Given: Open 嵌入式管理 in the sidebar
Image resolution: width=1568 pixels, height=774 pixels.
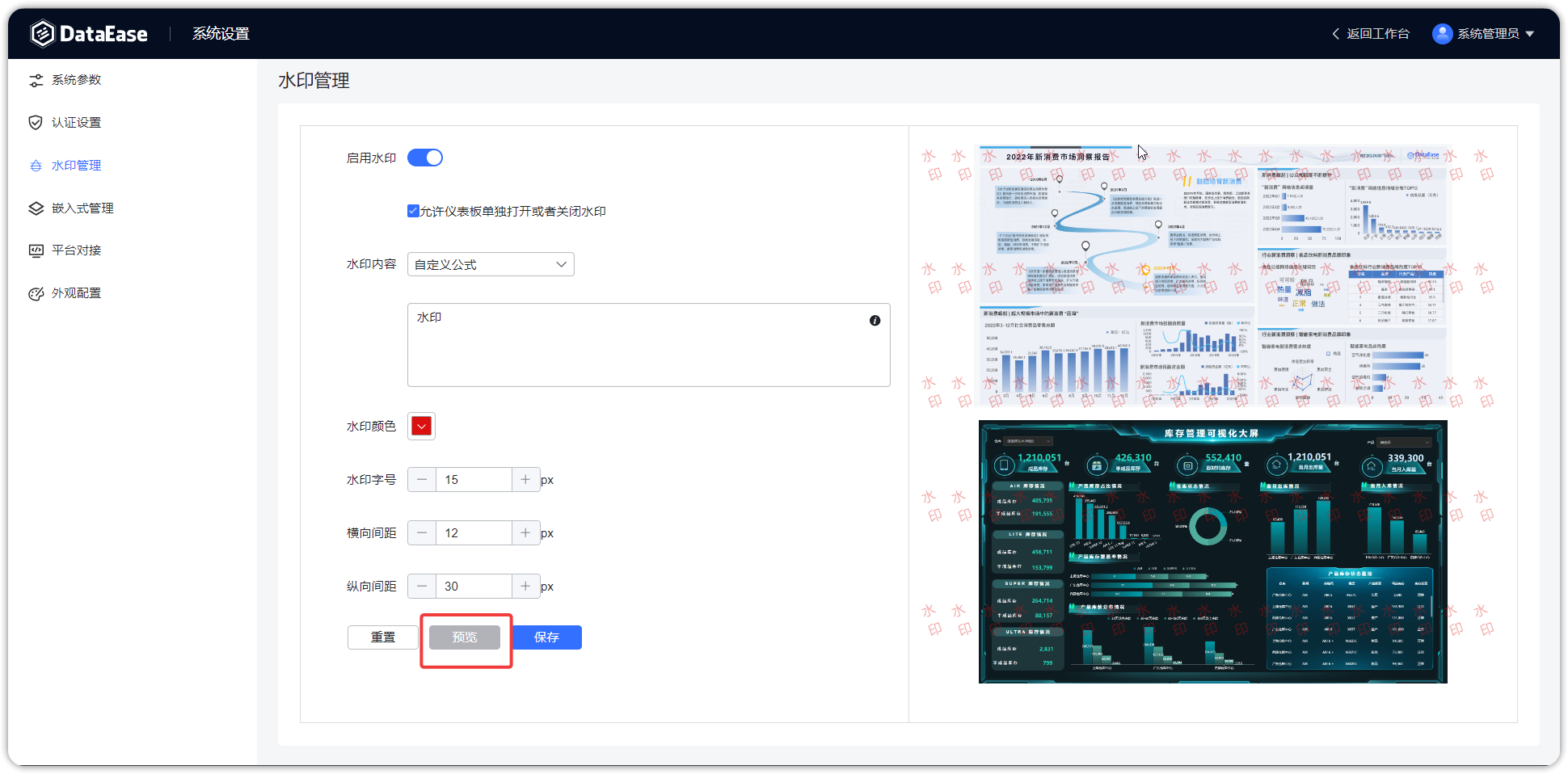Looking at the screenshot, I should point(82,208).
